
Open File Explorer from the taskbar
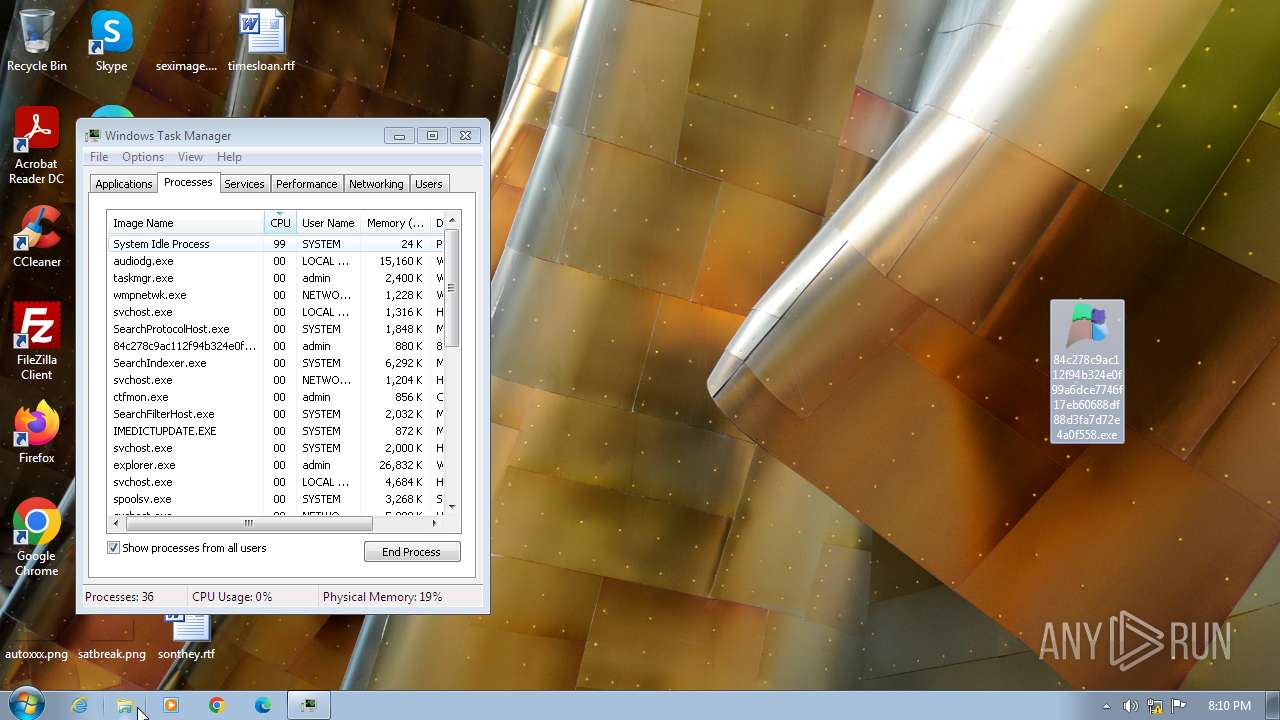(x=125, y=705)
